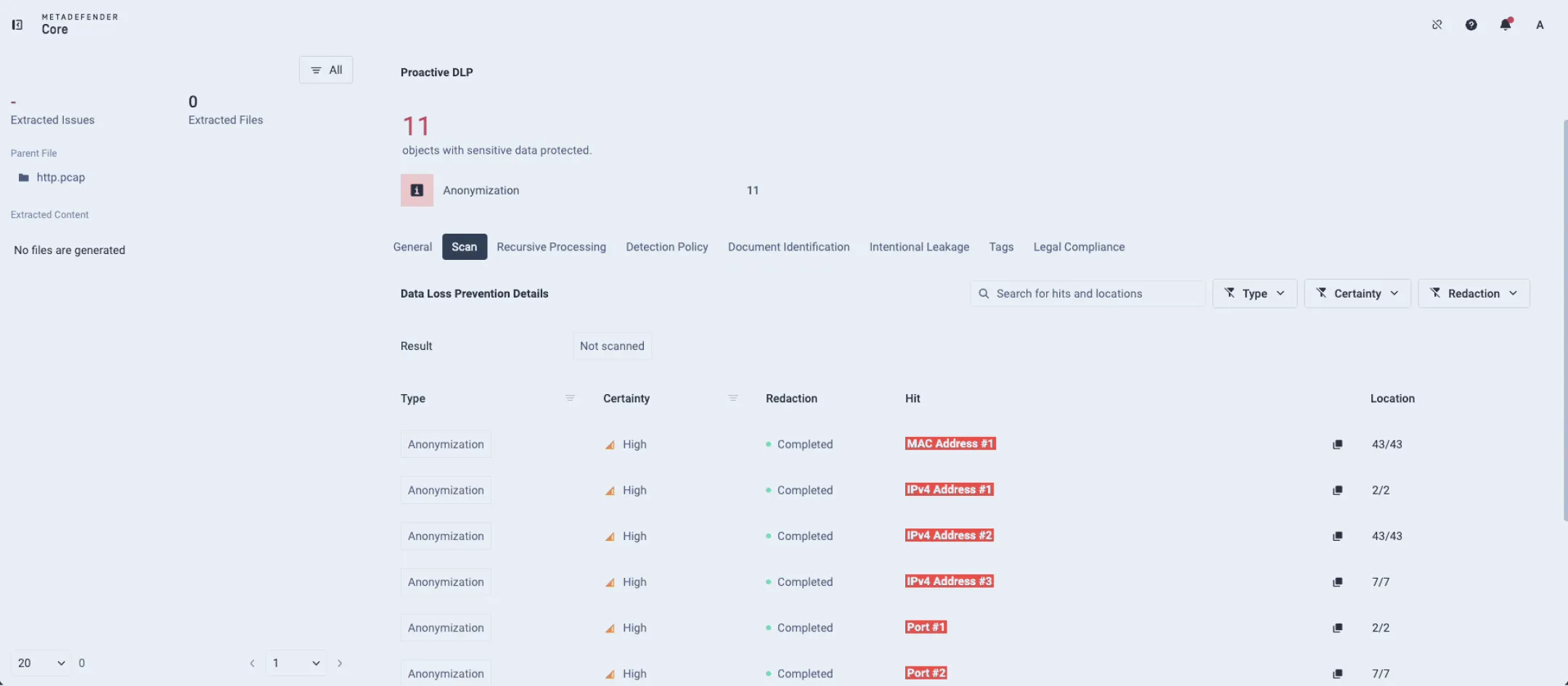Click the disconnected sync icon in the header
1568x686 pixels.
[x=1437, y=25]
